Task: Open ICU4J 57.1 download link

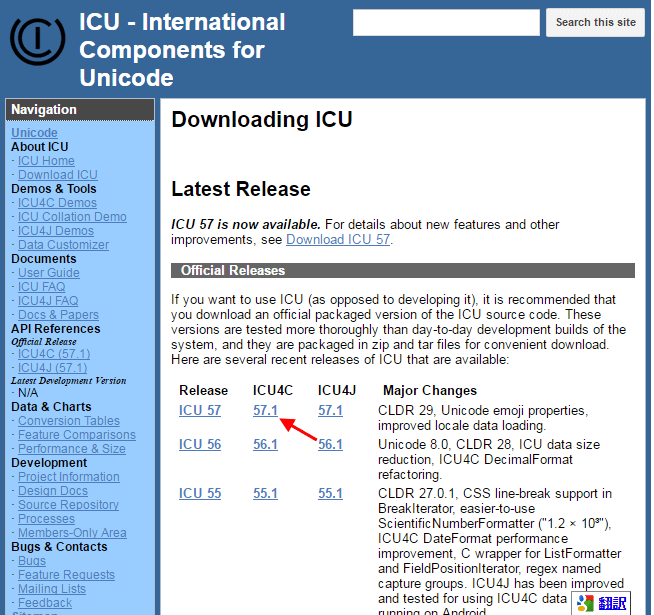Action: [330, 411]
